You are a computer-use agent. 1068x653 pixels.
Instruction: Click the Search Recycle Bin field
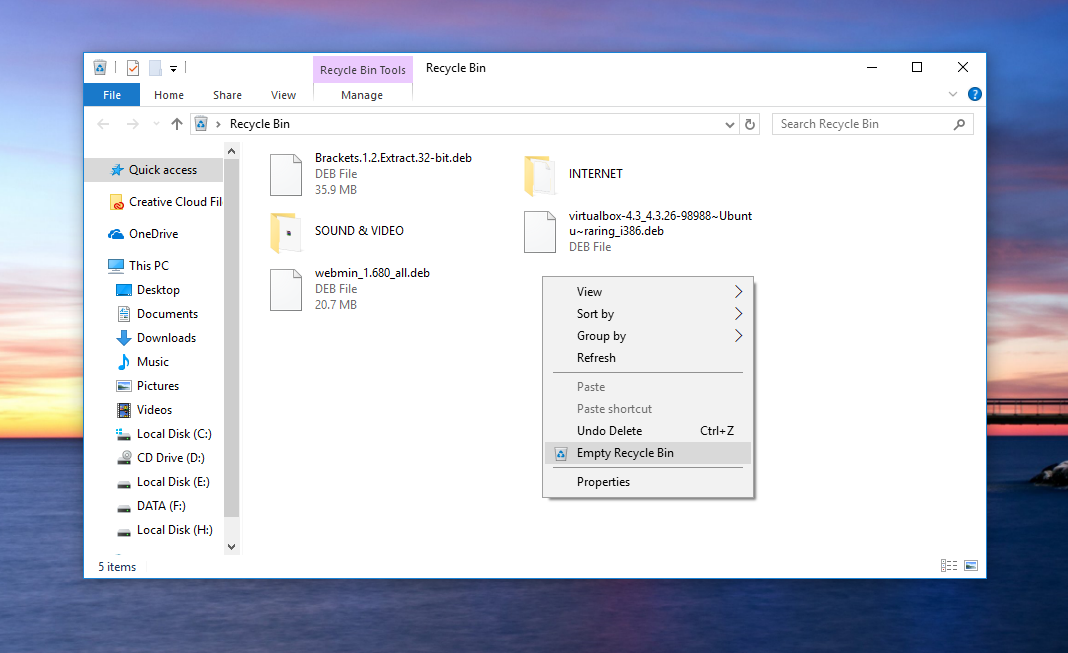point(873,124)
